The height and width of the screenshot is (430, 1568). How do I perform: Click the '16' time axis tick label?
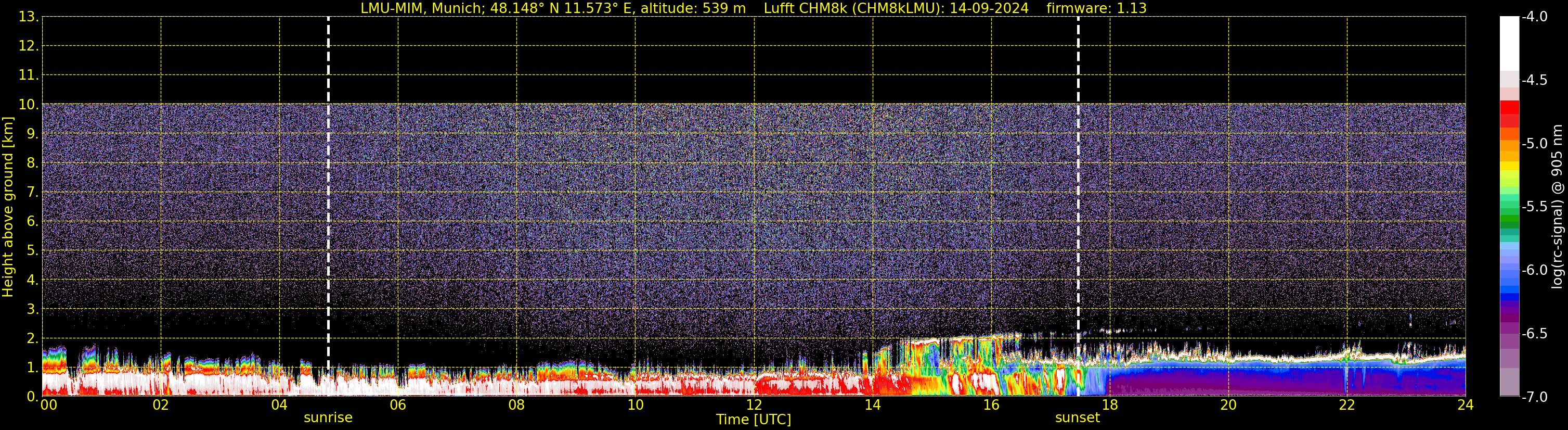pyautogui.click(x=992, y=405)
